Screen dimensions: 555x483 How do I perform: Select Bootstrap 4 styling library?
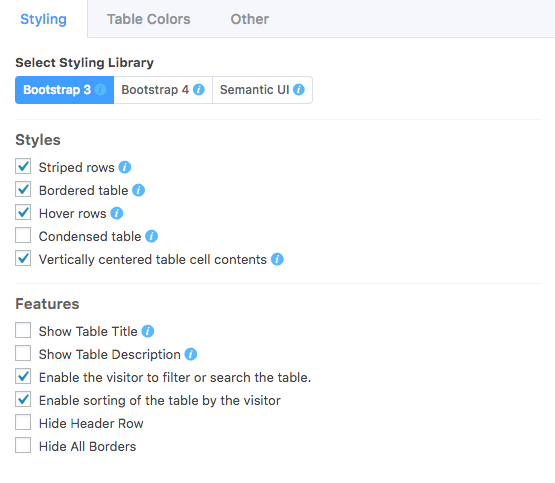[x=163, y=90]
